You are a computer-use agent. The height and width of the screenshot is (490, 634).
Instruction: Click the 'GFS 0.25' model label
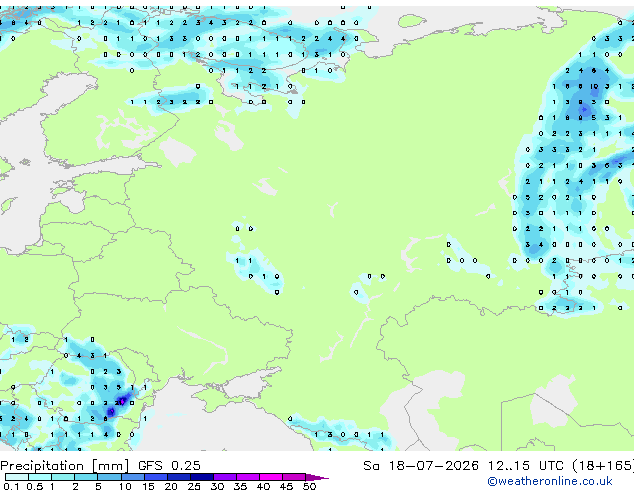click(169, 466)
